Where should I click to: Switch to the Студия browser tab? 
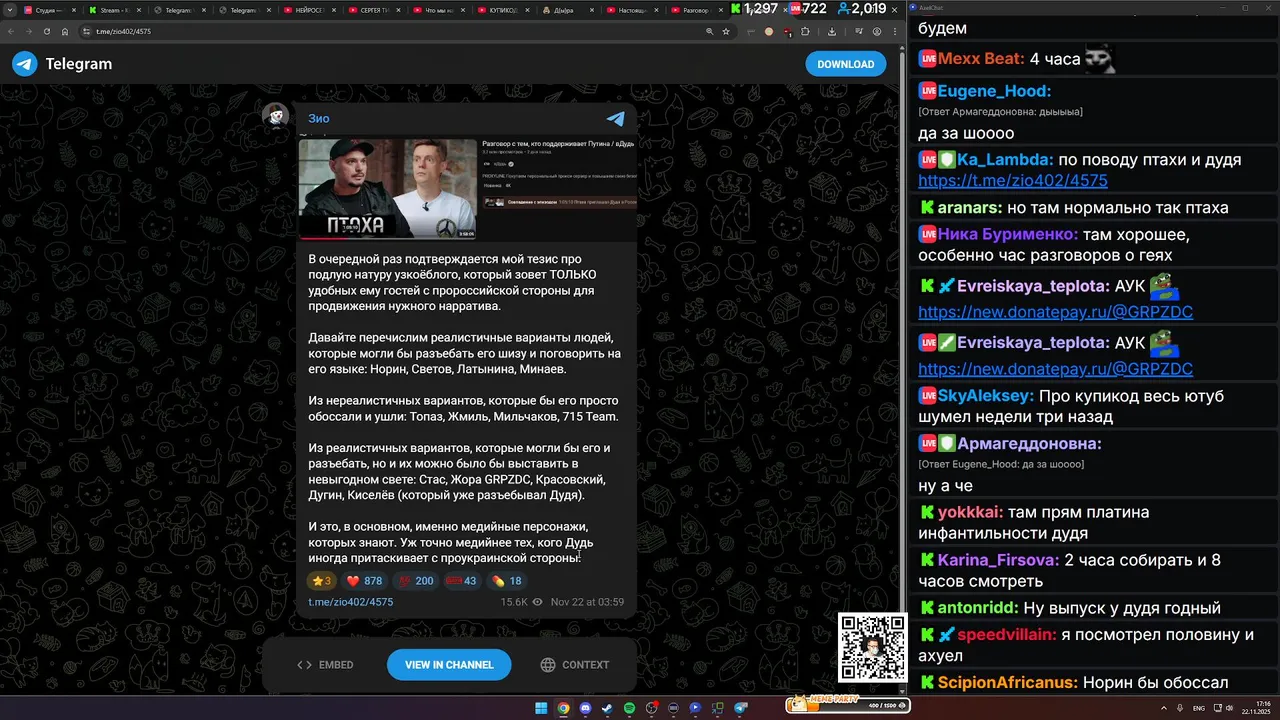[x=48, y=9]
